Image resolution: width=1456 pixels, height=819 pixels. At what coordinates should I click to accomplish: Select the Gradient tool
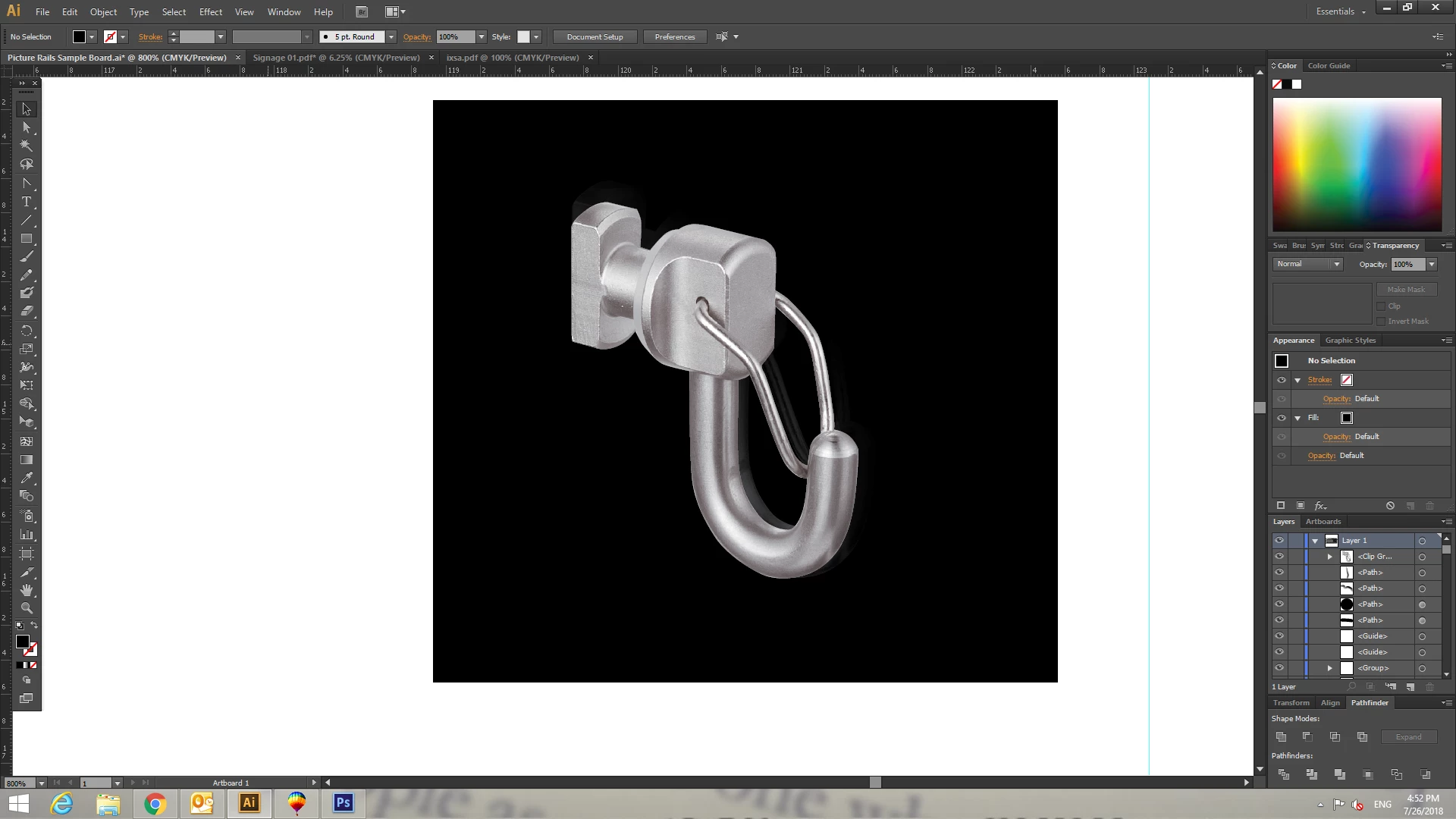27,460
